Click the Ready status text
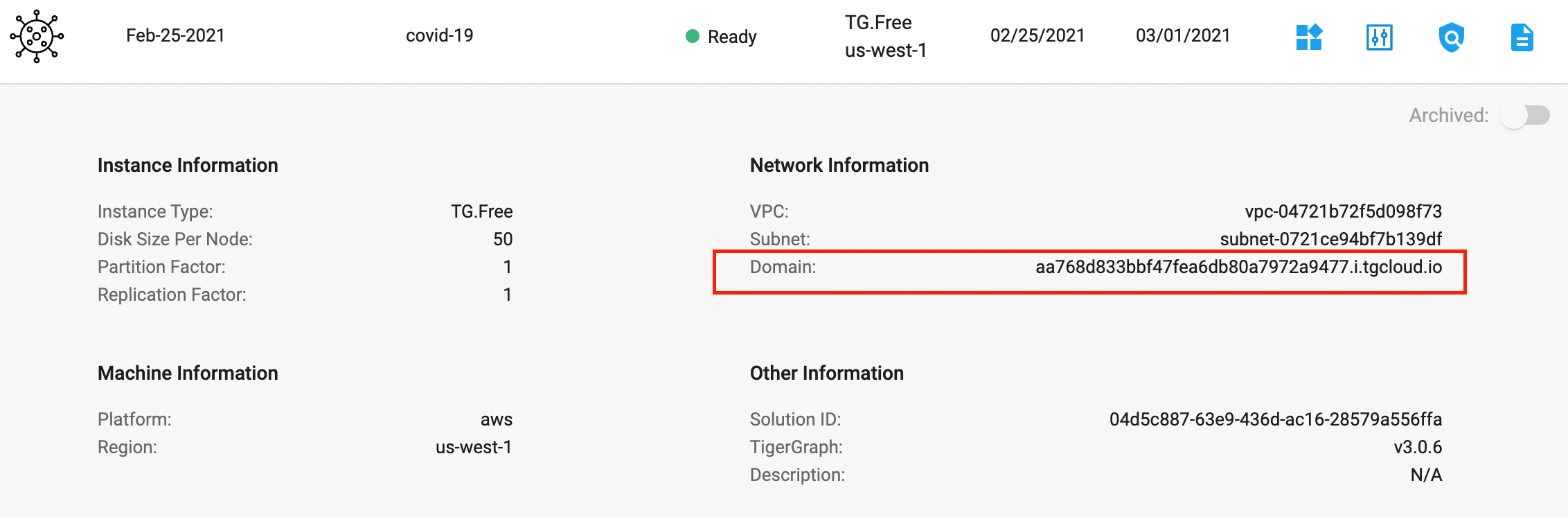Viewport: 1568px width, 517px height. 732,37
